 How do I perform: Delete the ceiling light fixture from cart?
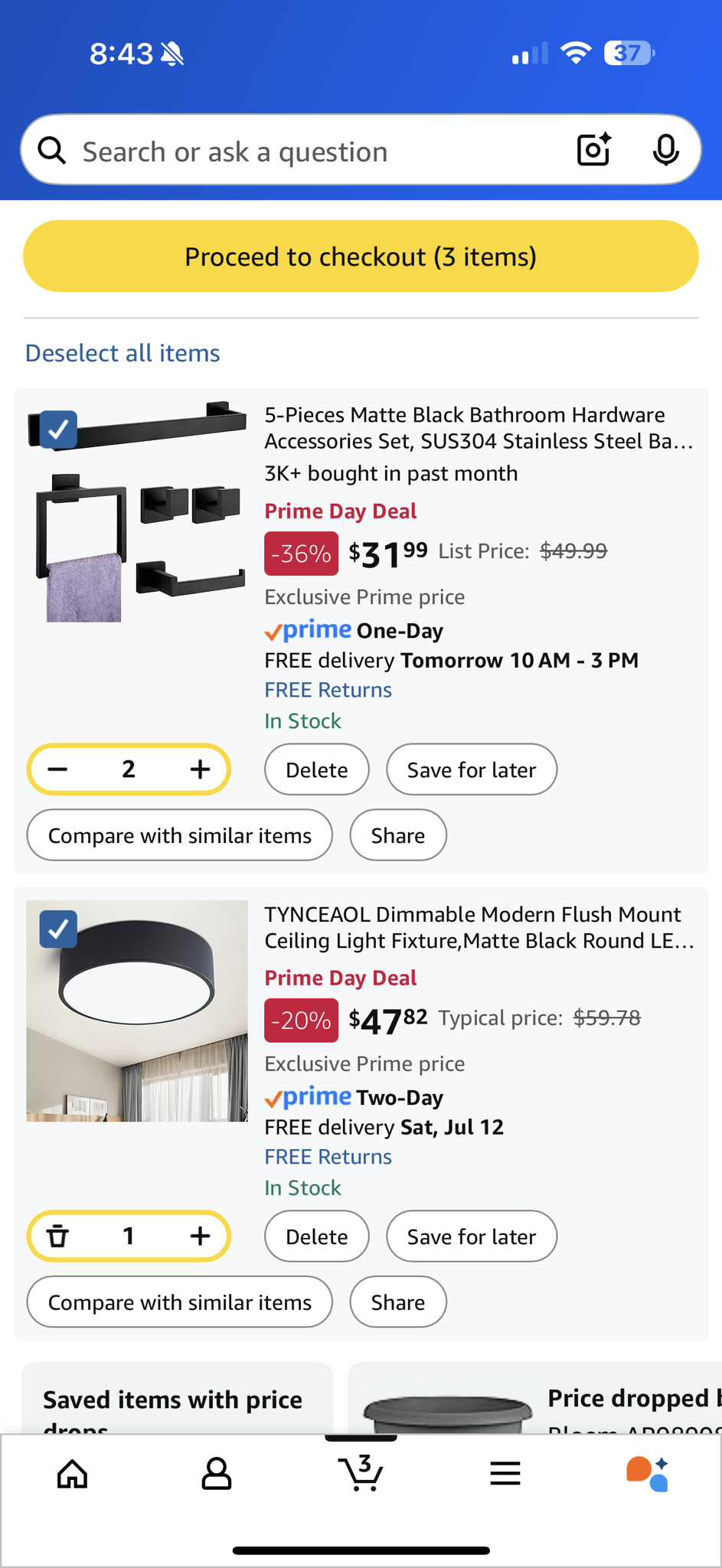(316, 1236)
